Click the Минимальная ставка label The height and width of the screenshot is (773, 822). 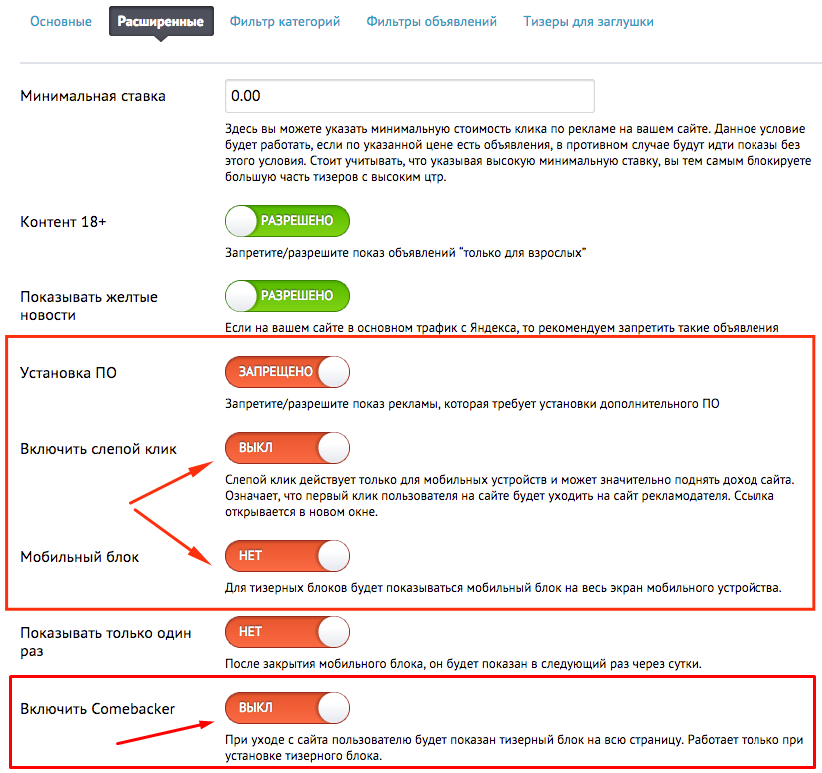pyautogui.click(x=93, y=96)
